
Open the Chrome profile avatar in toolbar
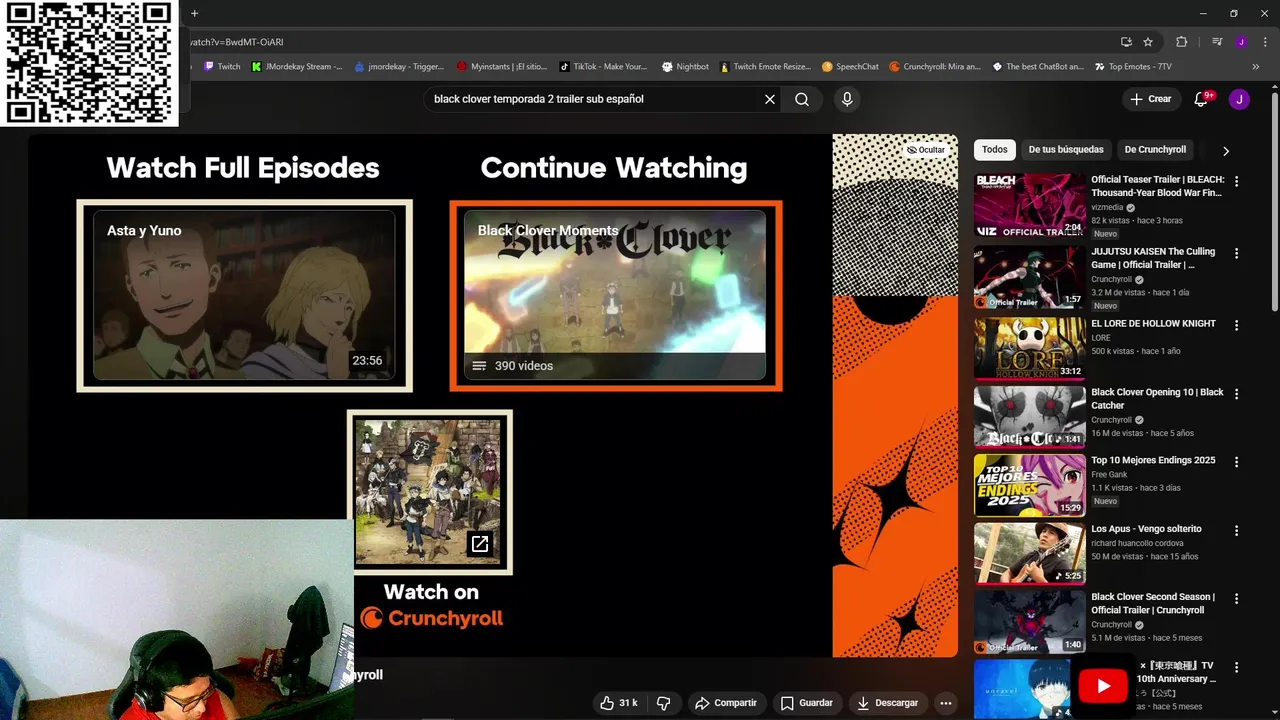point(1241,42)
